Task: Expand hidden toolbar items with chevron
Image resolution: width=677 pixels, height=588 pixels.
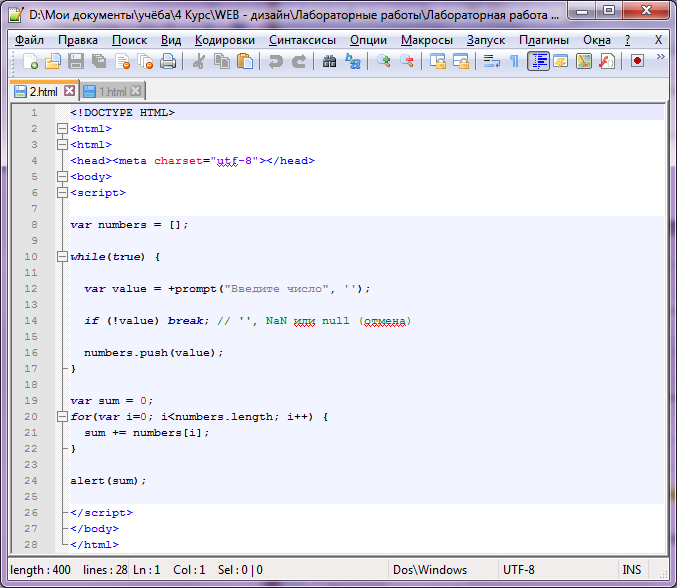Action: pyautogui.click(x=660, y=58)
